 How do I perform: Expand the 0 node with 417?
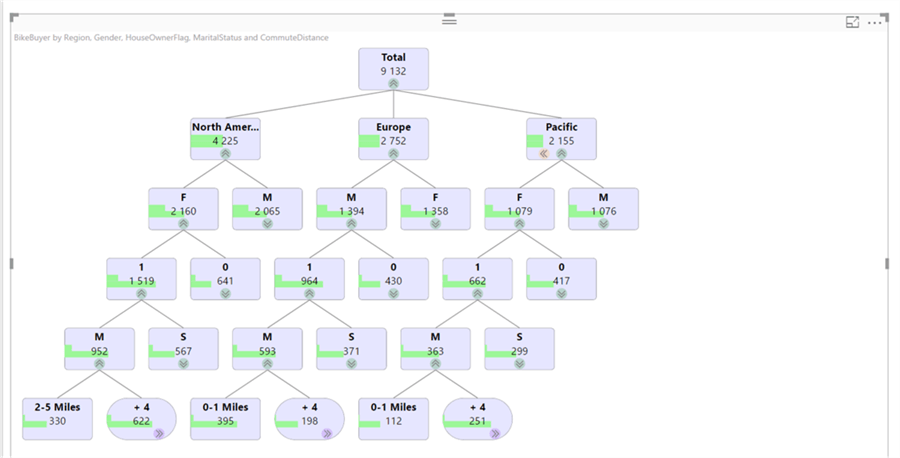[x=561, y=294]
